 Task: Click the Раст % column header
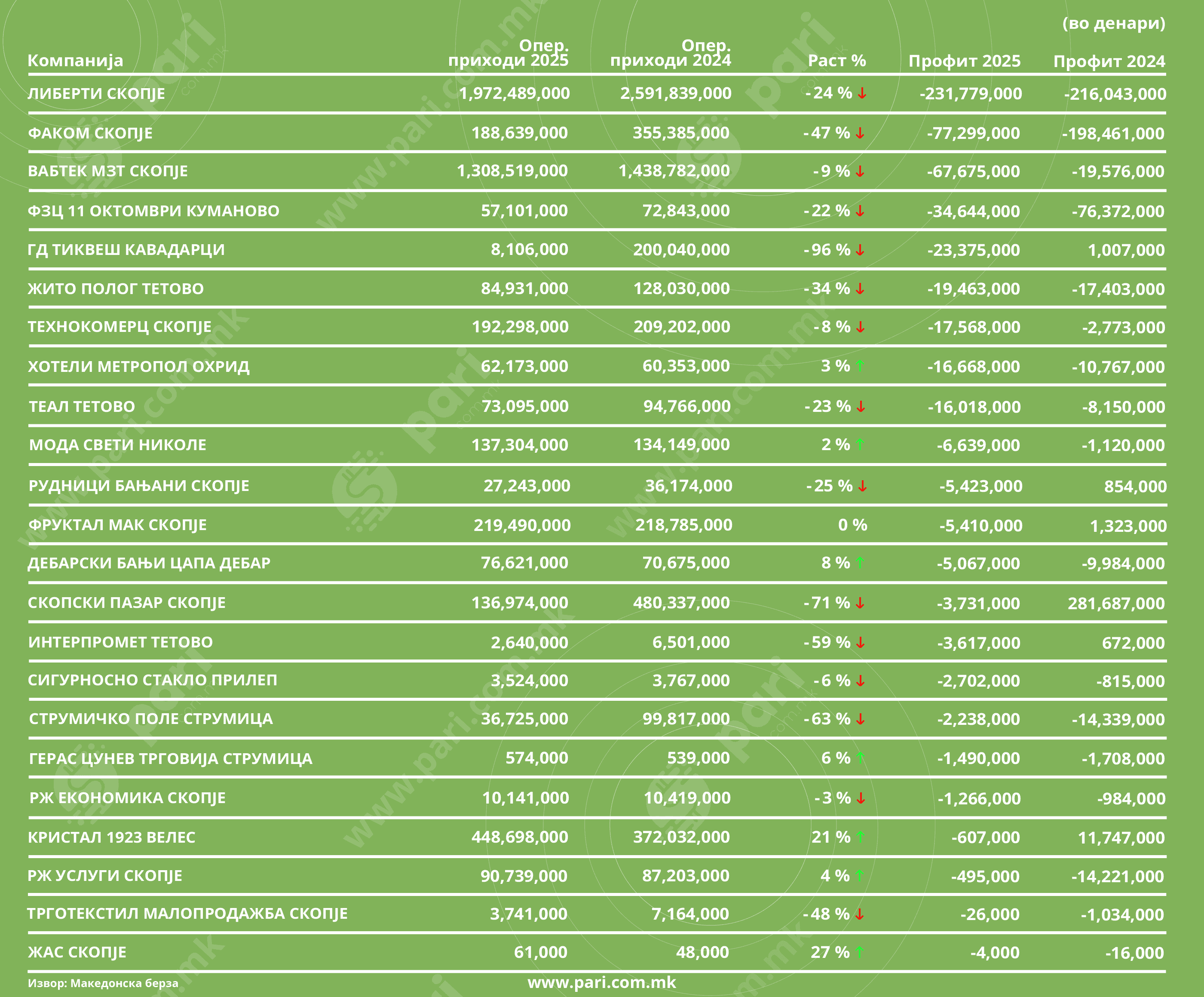click(836, 60)
